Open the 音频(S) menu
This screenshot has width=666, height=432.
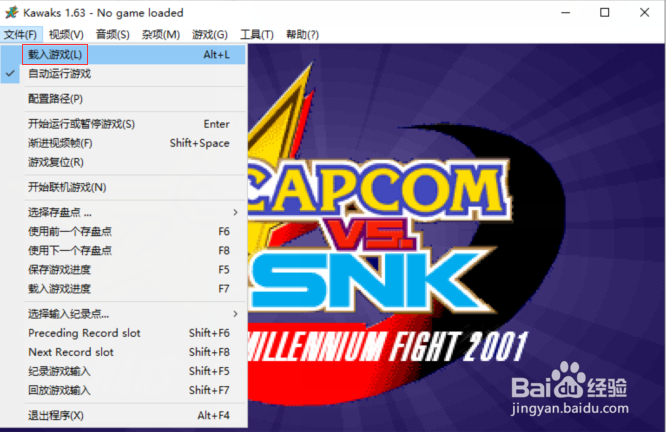113,34
